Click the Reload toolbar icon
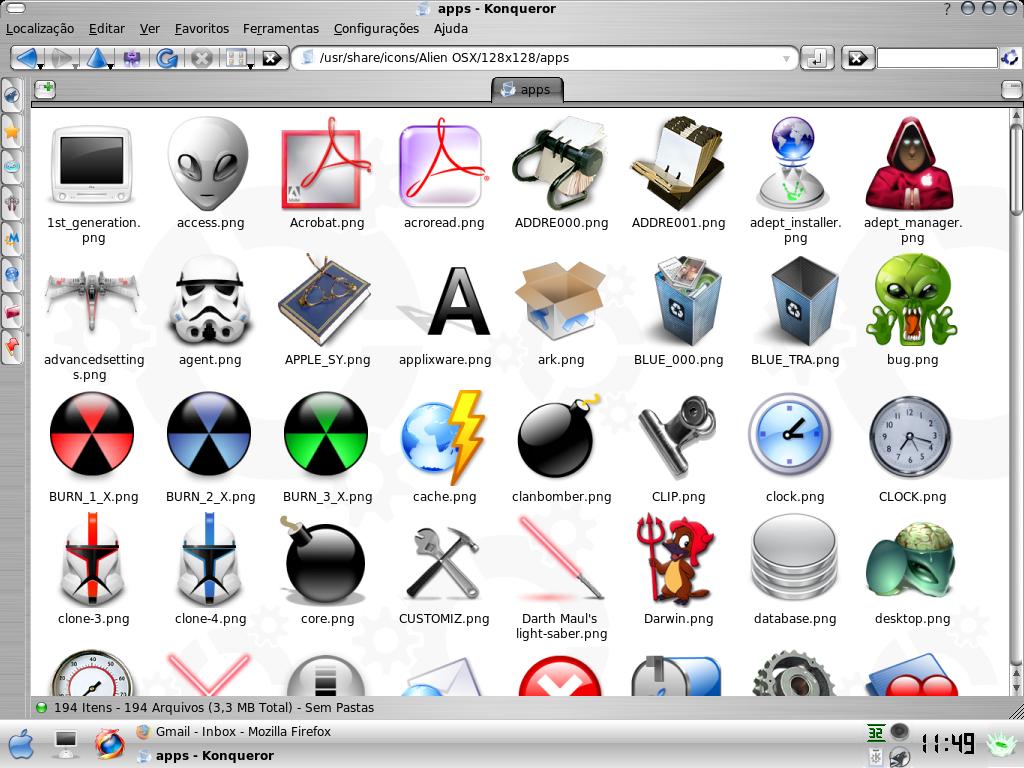 coord(166,58)
